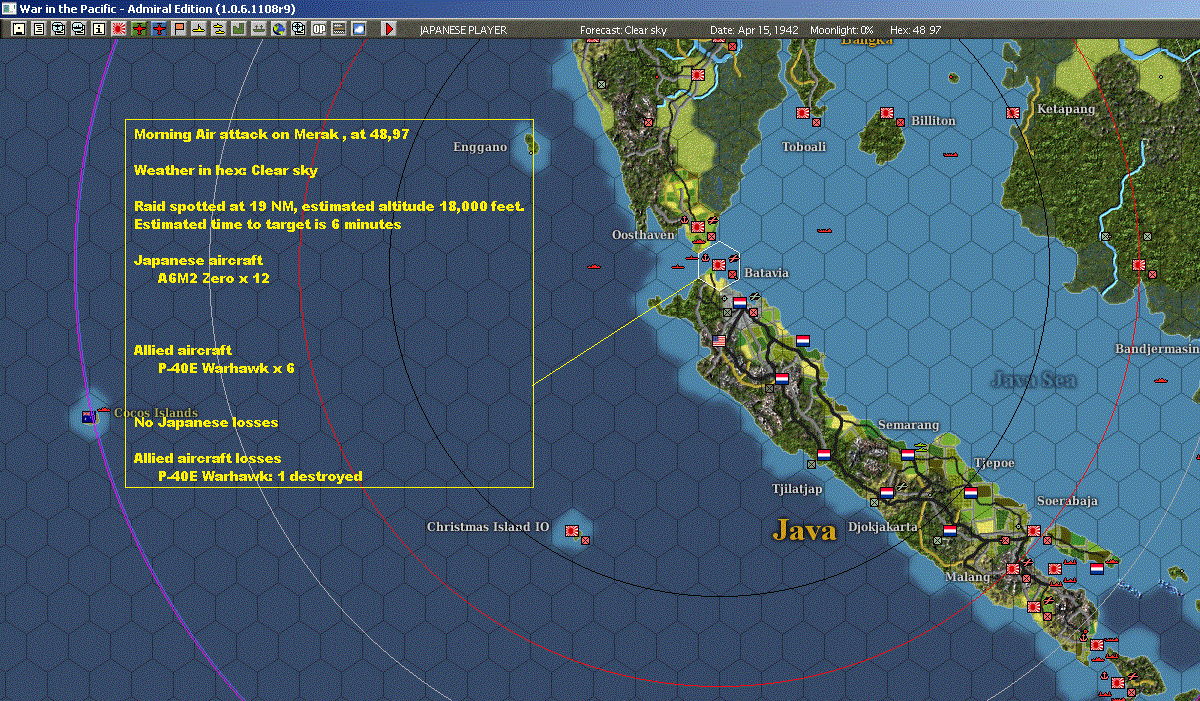
Task: Select the Dutch flag at Tjepoe
Action: pyautogui.click(x=971, y=492)
